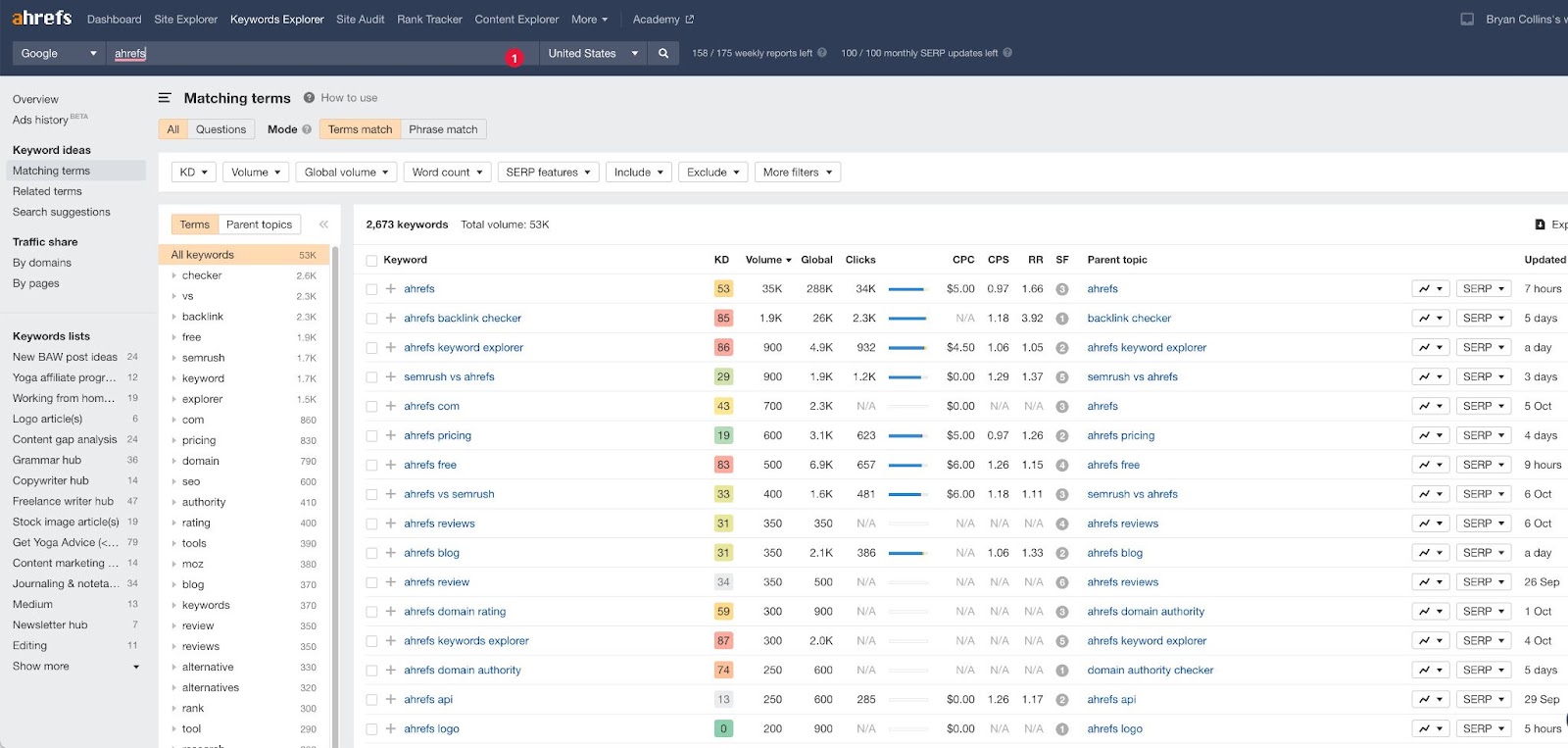Click clicks bar in ahrefs pricing row

[908, 436]
